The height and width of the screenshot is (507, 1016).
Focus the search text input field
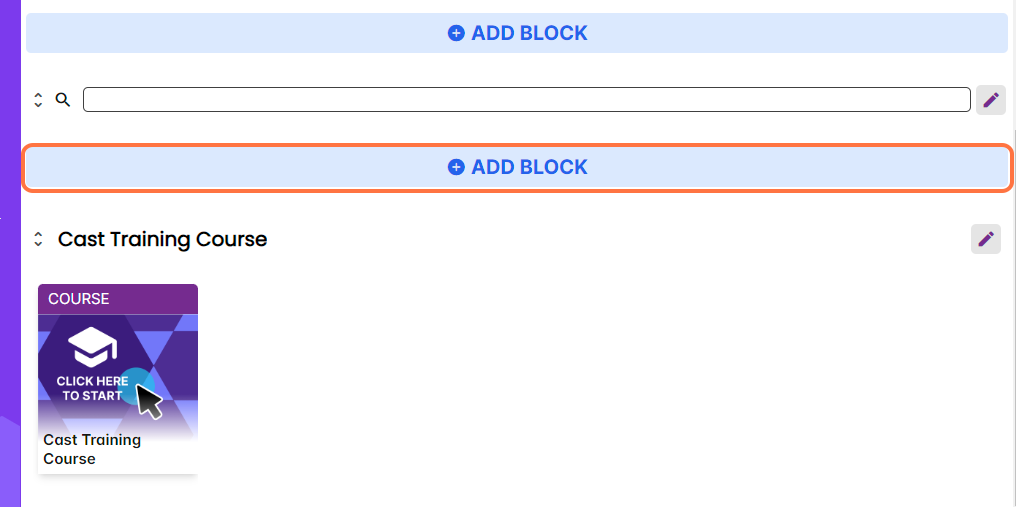point(526,100)
